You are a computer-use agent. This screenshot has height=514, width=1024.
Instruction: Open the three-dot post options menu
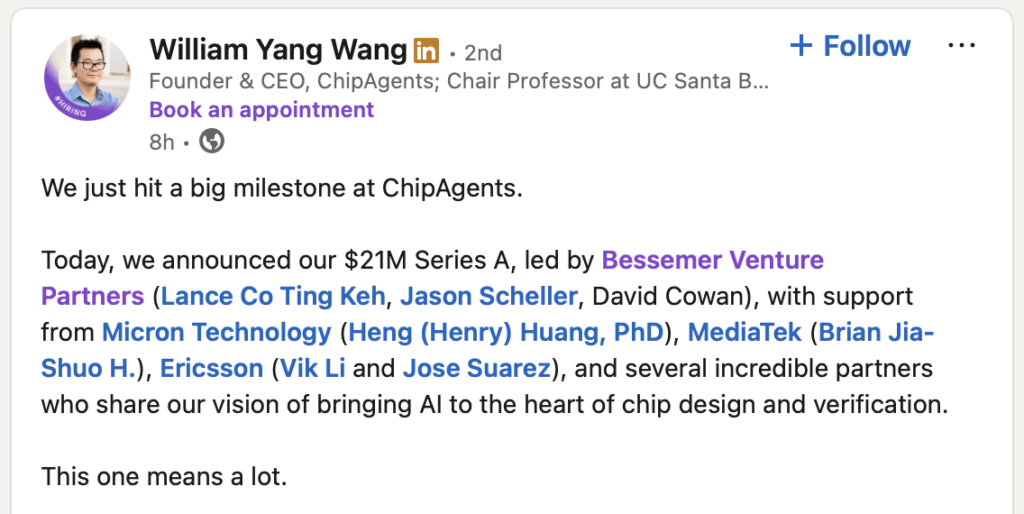(960, 46)
